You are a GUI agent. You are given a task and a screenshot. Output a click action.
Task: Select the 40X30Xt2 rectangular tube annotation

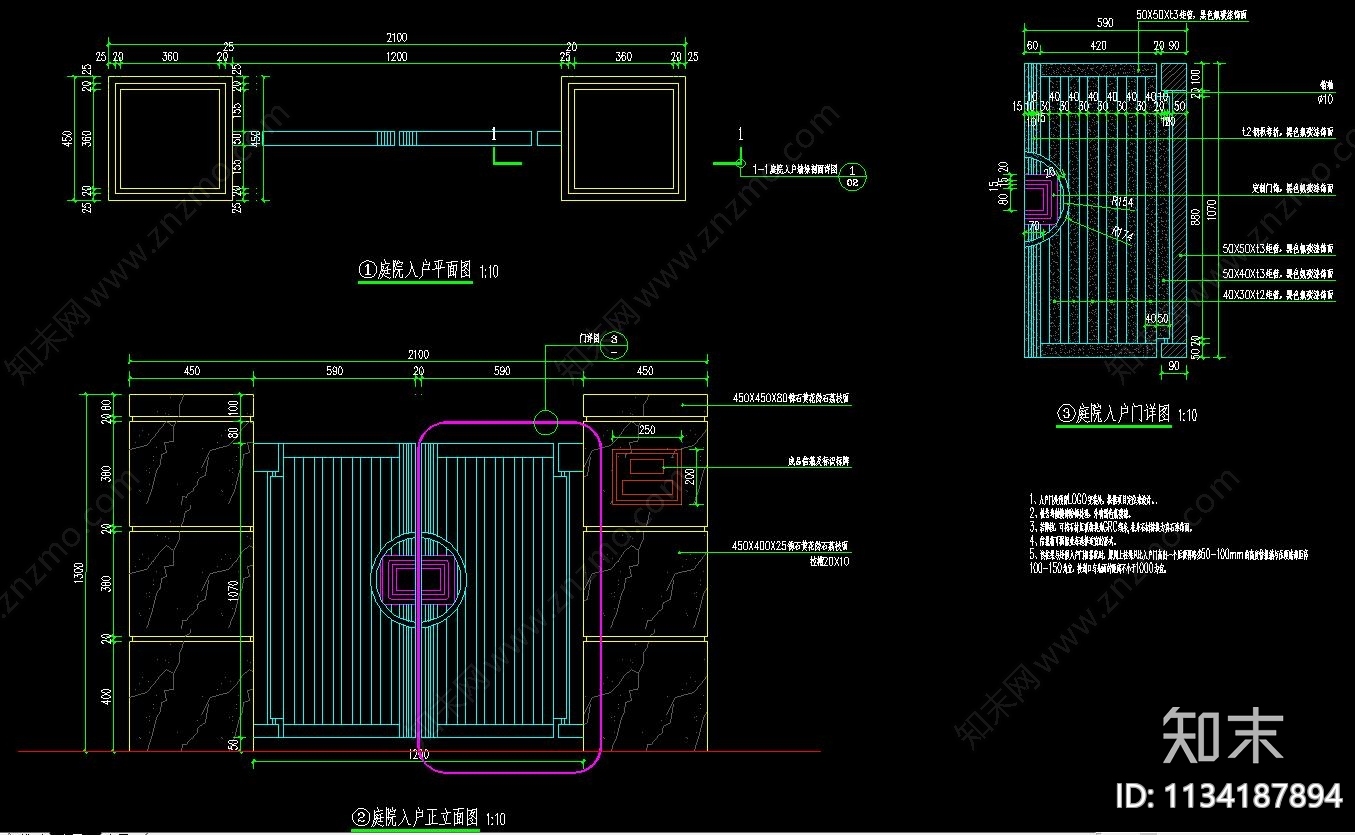click(x=1278, y=296)
